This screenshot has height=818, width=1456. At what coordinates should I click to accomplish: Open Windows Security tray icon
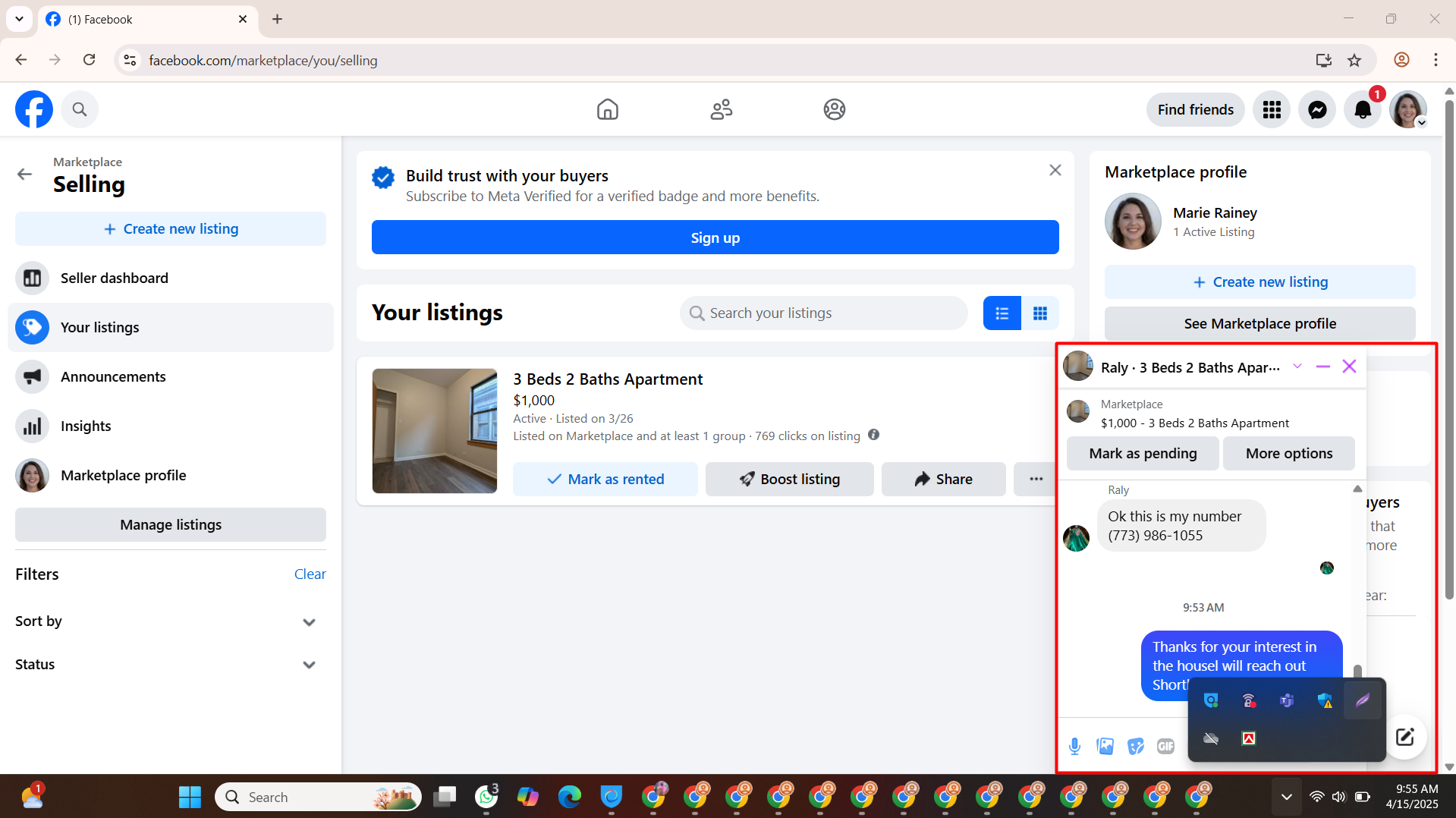coord(1325,700)
